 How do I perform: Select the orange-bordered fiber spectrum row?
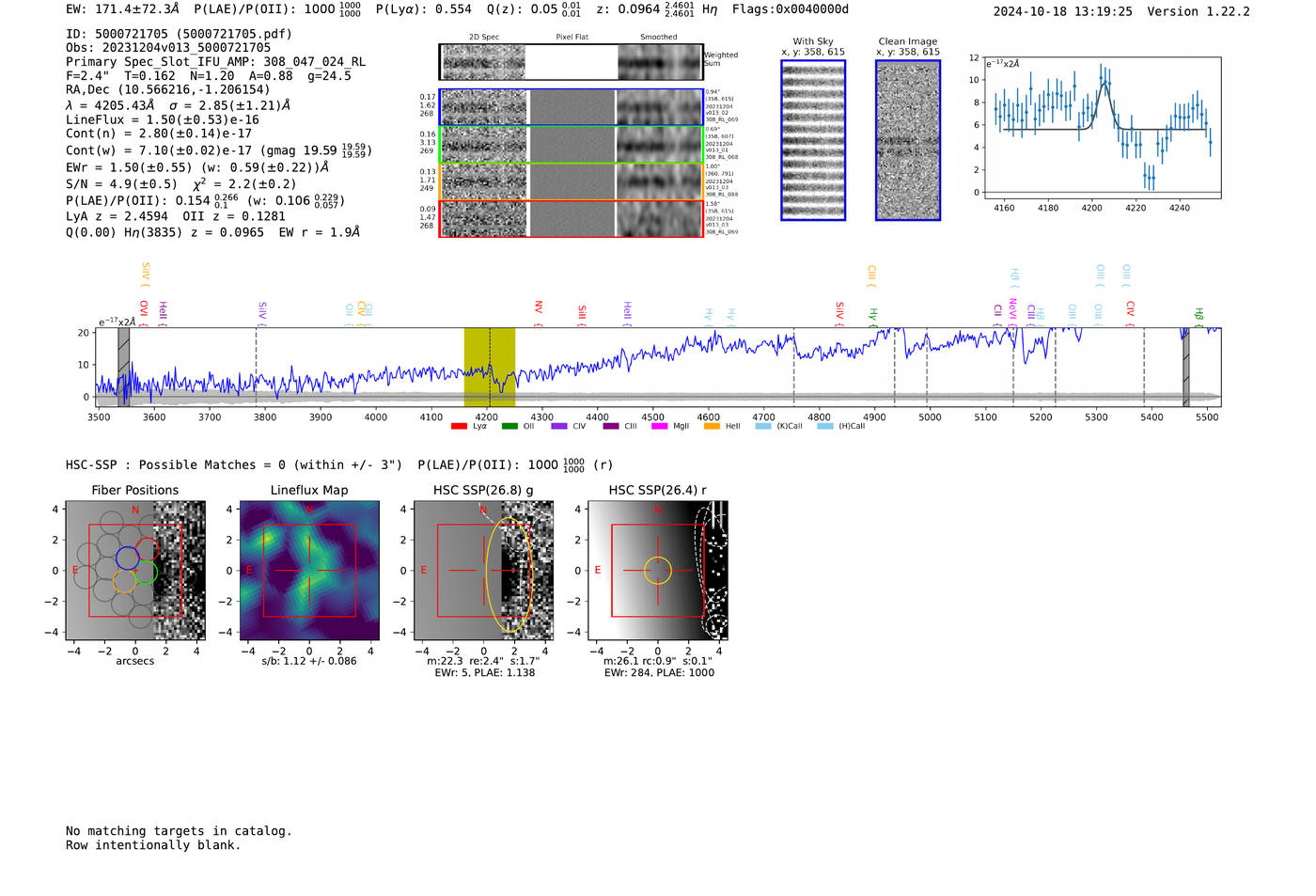point(572,181)
